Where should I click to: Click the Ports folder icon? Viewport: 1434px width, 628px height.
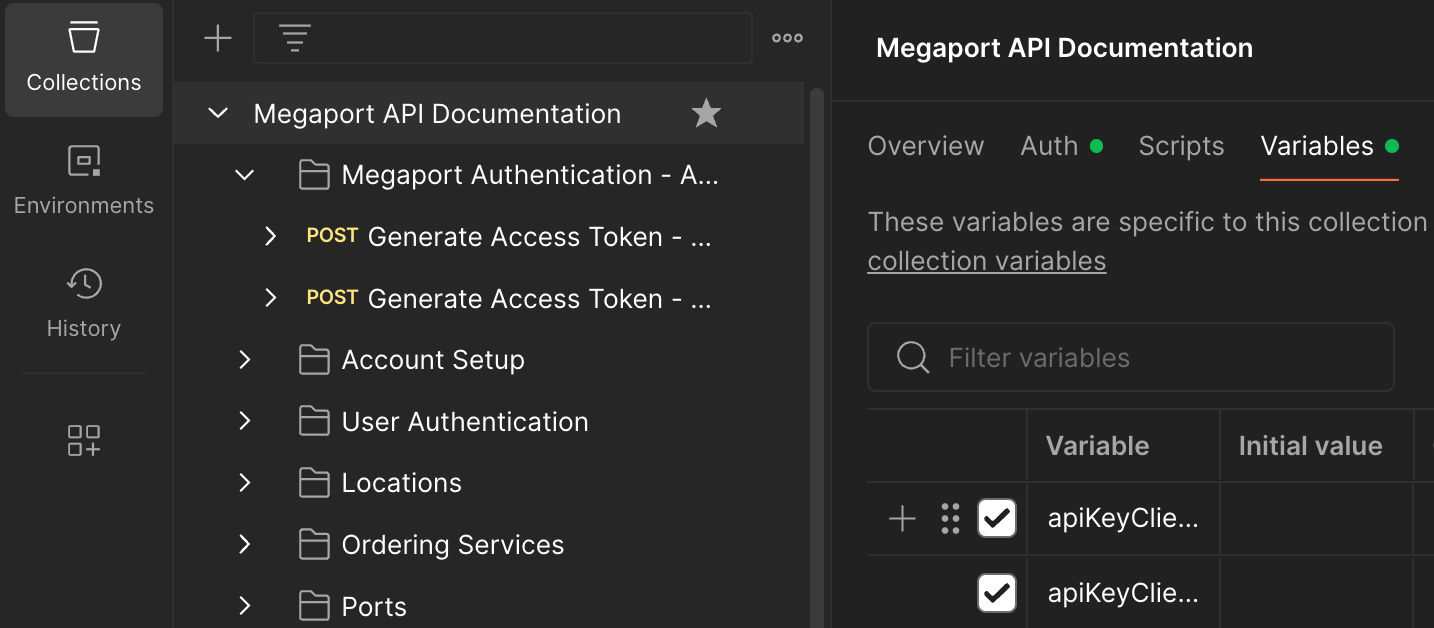tap(314, 607)
